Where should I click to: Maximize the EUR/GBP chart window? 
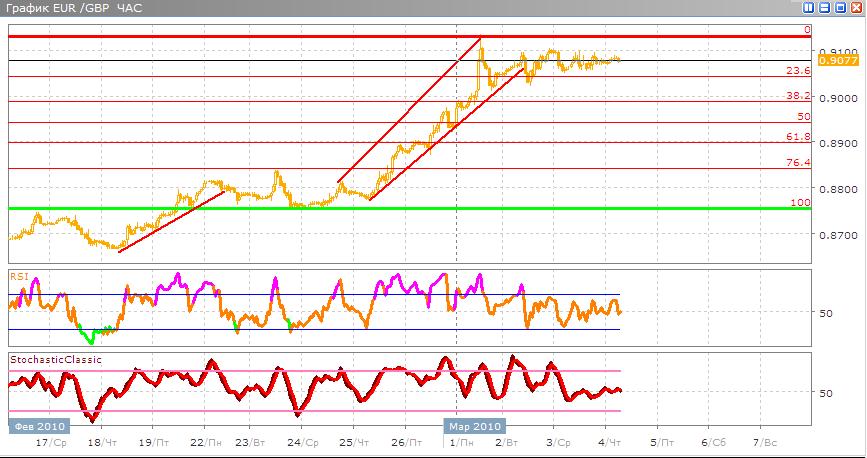coord(840,8)
